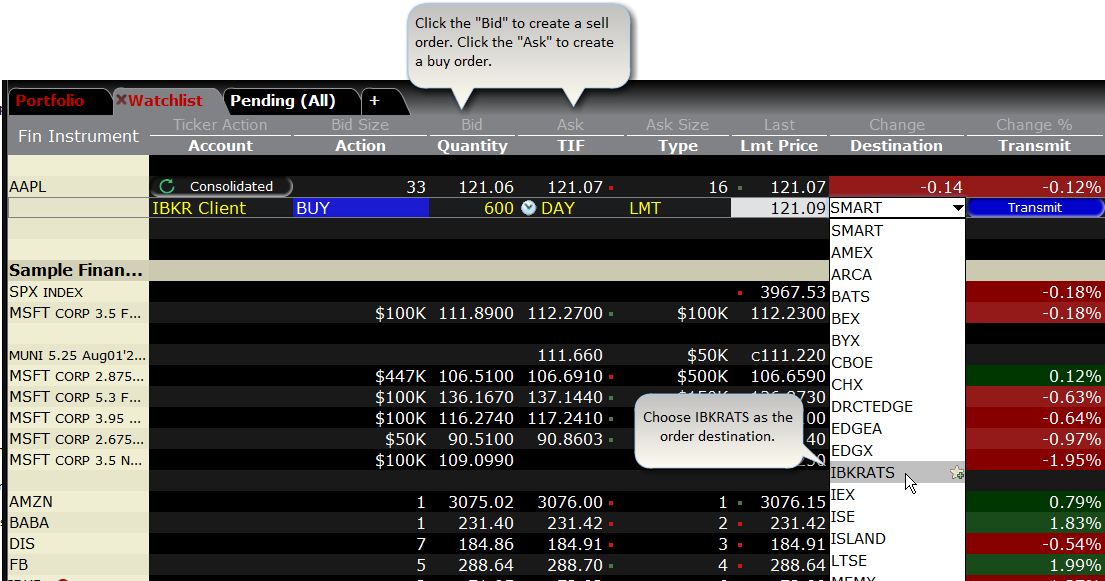The height and width of the screenshot is (581, 1105).
Task: Click the Ticker Action column header
Action: 220,125
